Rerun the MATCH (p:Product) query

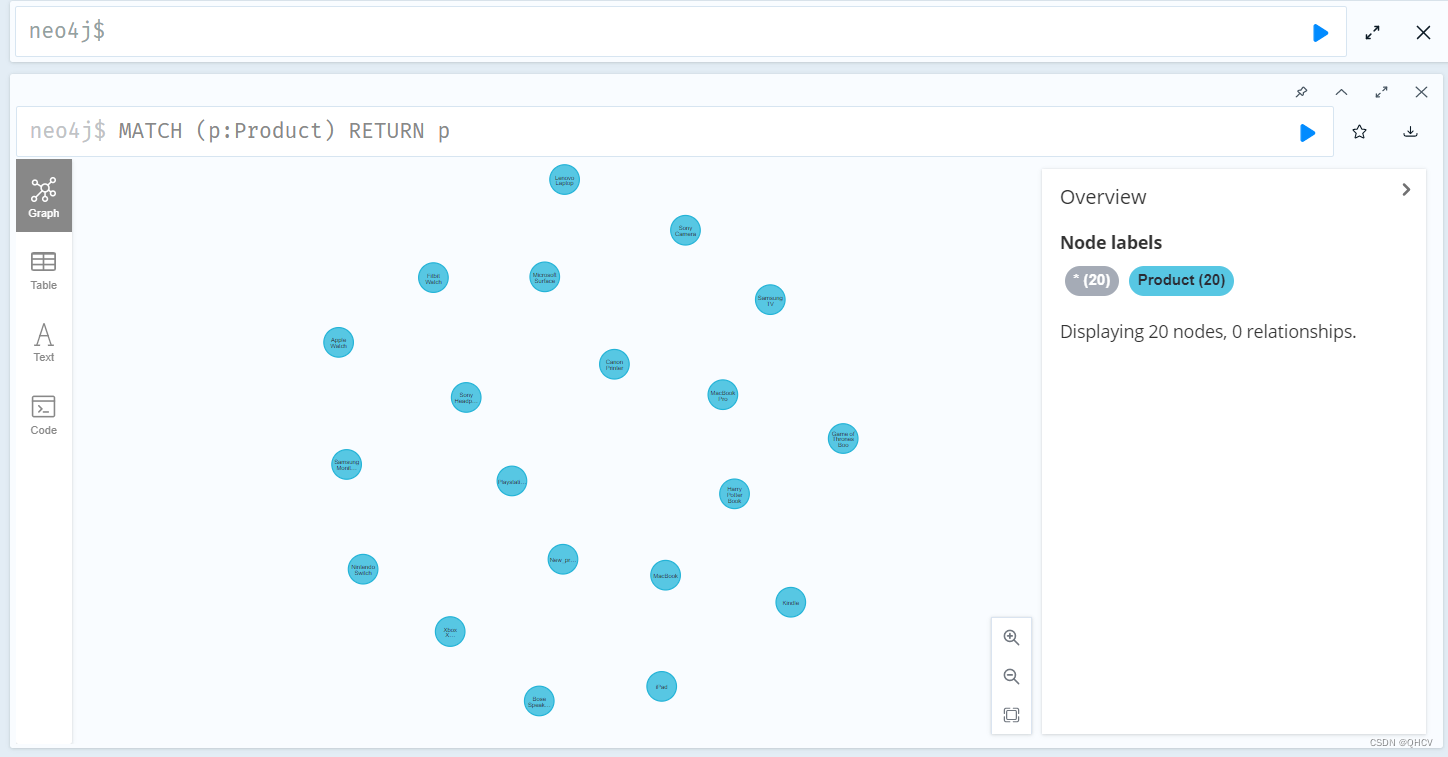pyautogui.click(x=1307, y=132)
